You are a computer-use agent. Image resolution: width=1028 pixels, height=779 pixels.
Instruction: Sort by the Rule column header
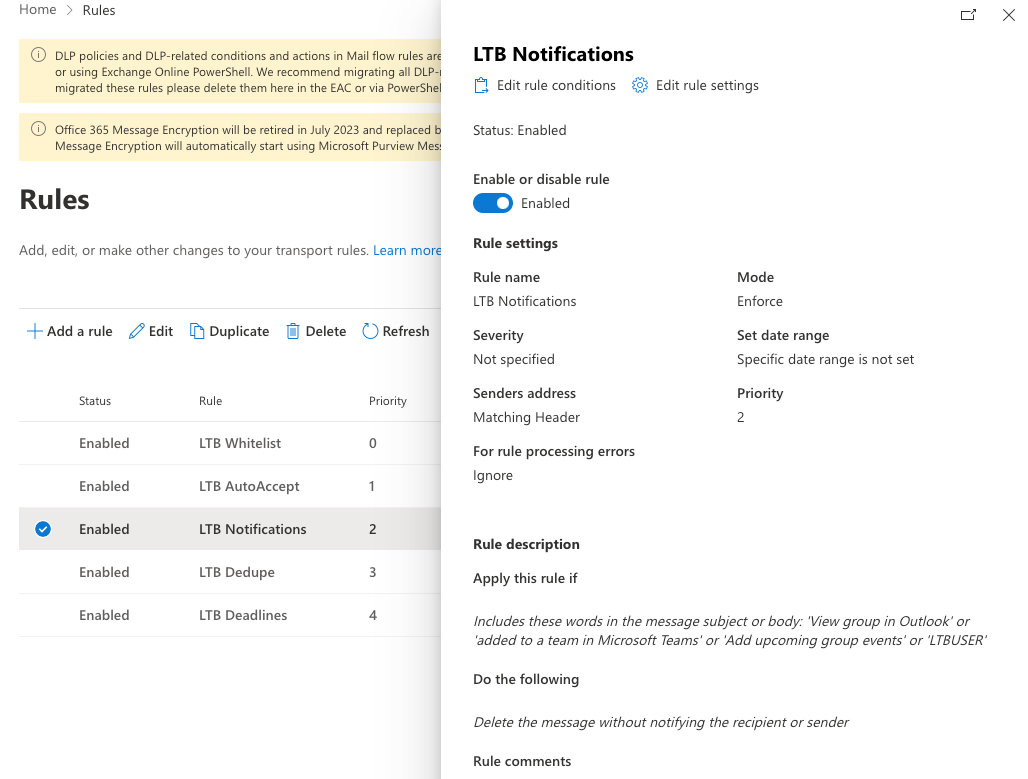point(210,401)
